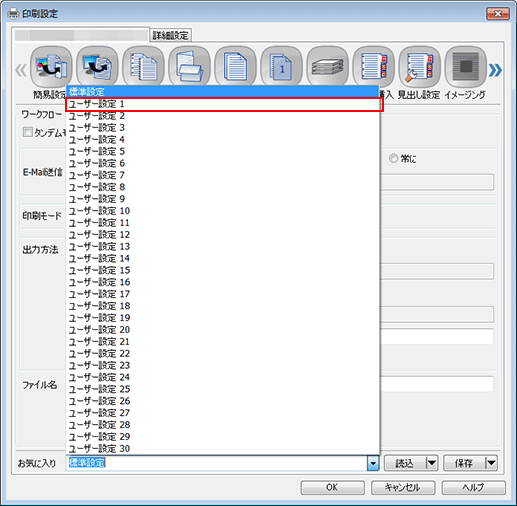Close the 印刷設定 dialog
Viewport: 517px width, 506px height.
coord(498,14)
